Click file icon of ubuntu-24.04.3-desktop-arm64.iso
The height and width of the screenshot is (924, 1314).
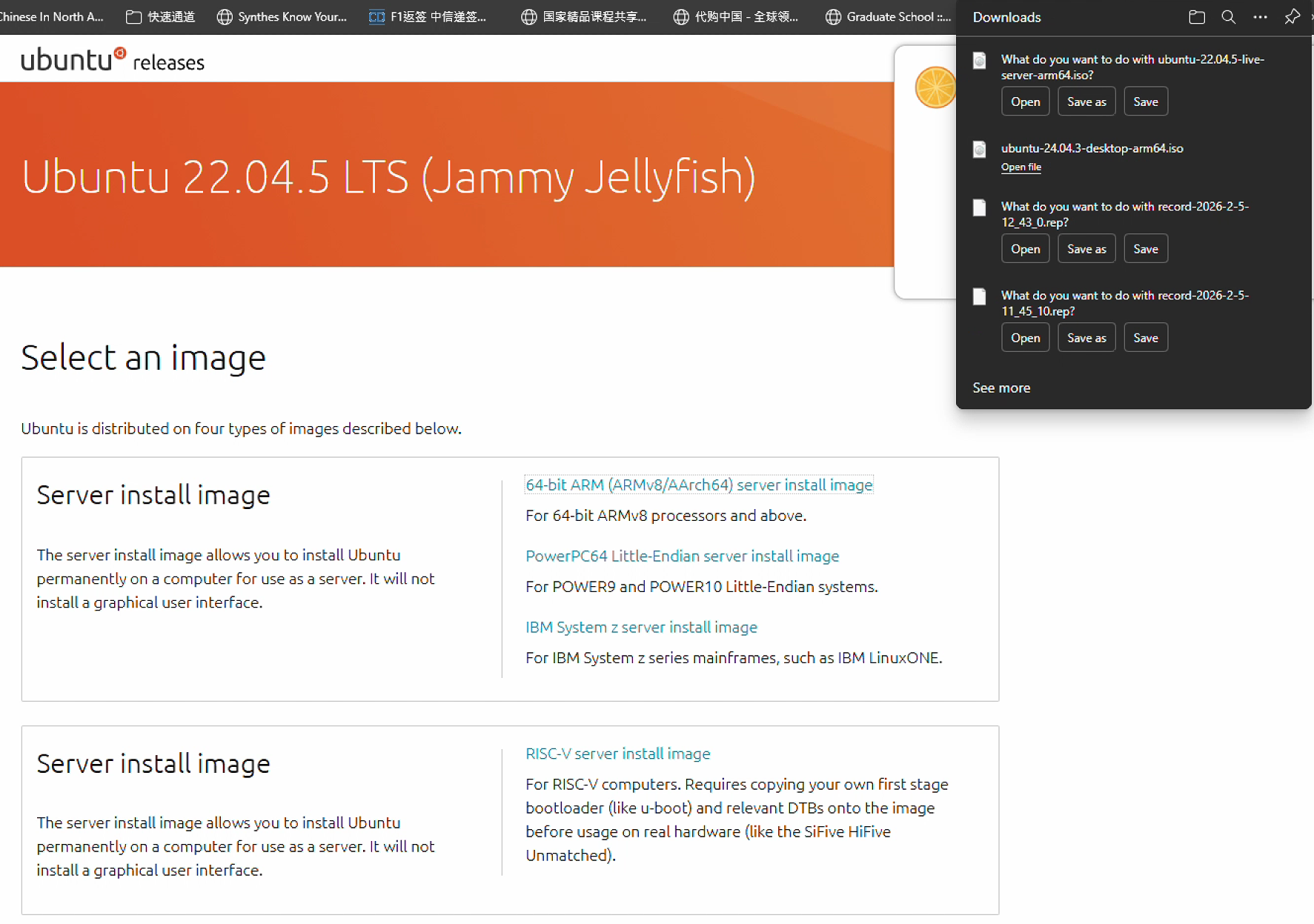[979, 150]
